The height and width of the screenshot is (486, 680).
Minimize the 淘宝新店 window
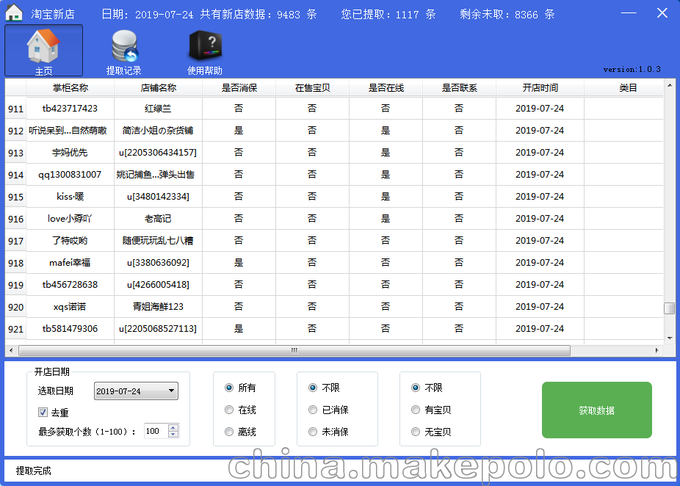(x=628, y=13)
